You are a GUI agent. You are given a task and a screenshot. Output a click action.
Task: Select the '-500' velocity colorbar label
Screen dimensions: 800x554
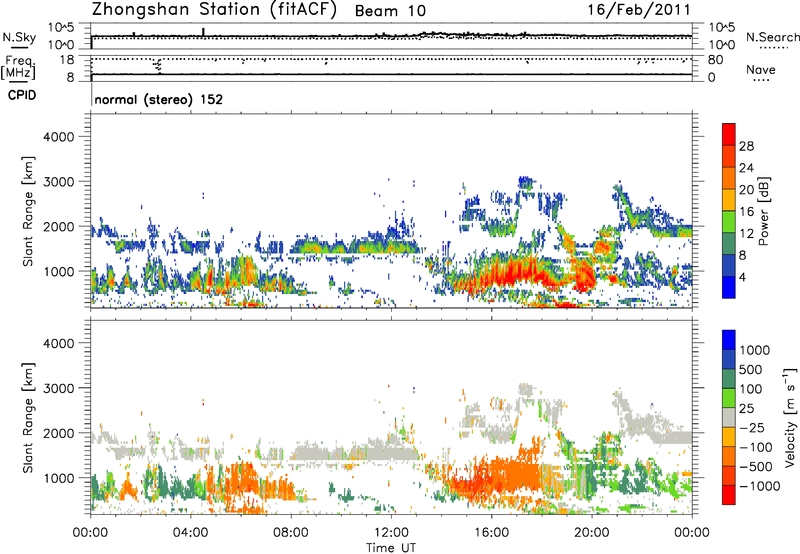pos(757,466)
